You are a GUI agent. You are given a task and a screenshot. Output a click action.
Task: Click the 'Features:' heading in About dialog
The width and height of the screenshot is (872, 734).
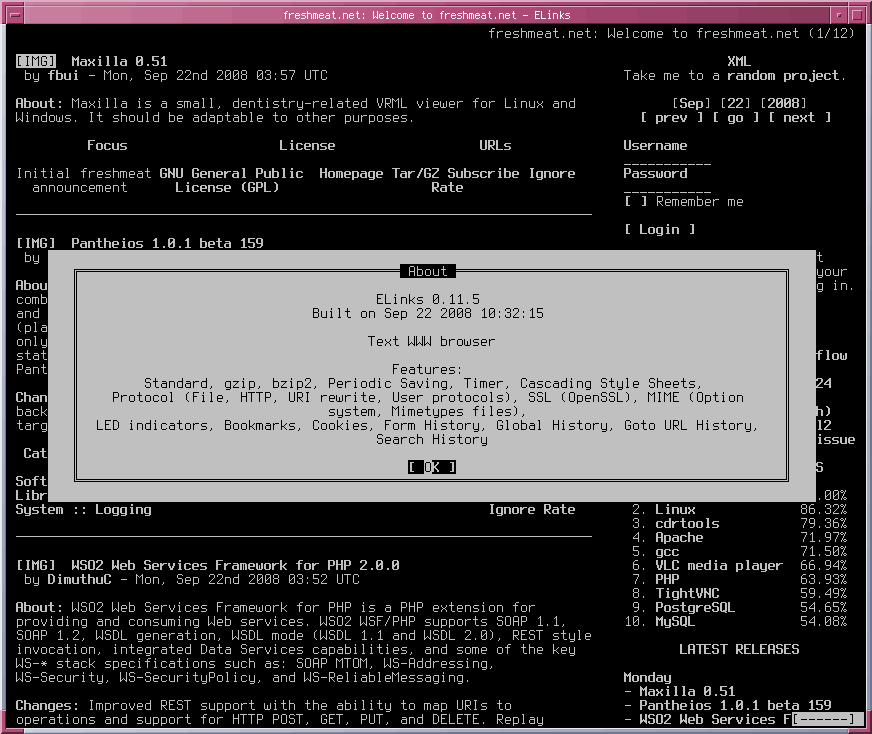[427, 369]
